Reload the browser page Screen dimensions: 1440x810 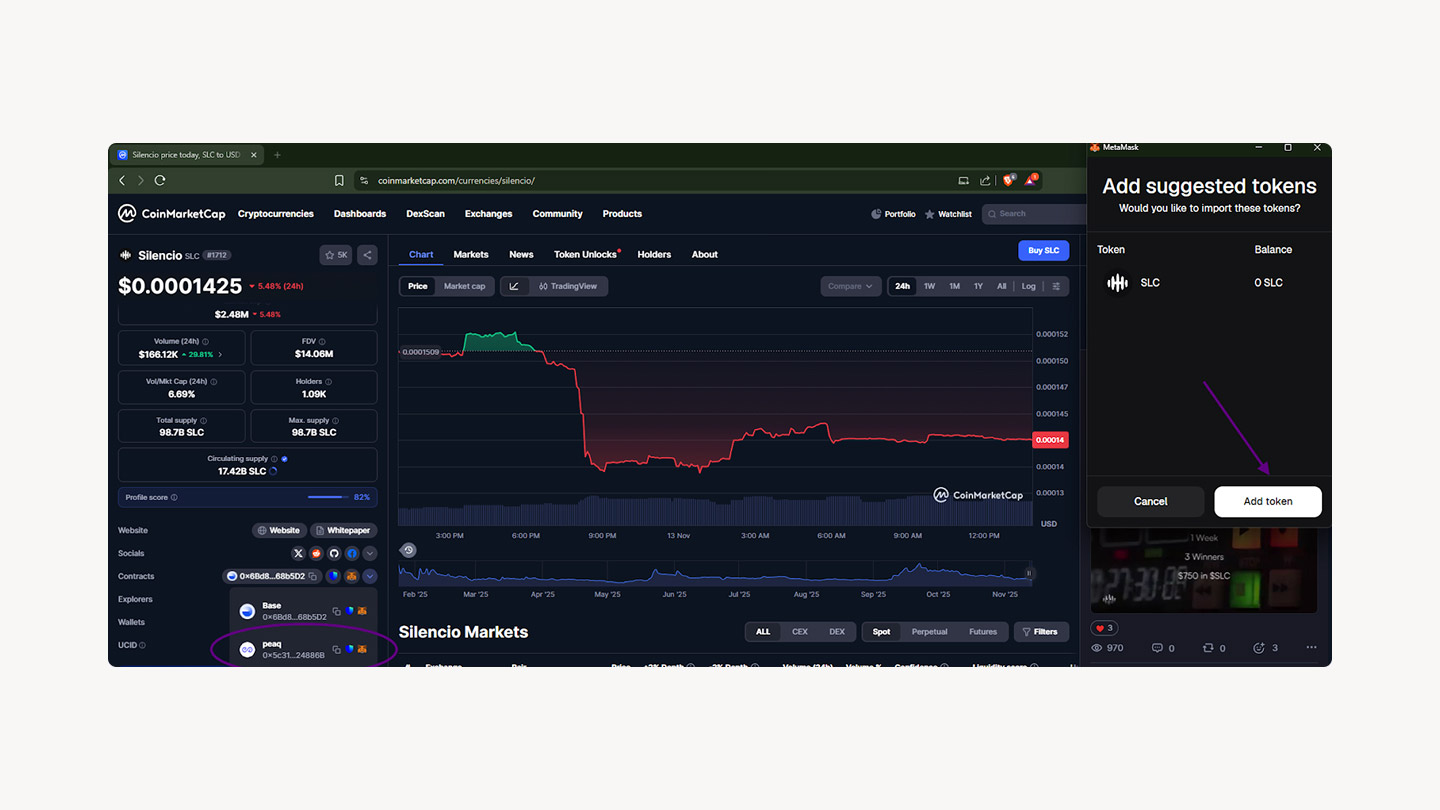[160, 181]
